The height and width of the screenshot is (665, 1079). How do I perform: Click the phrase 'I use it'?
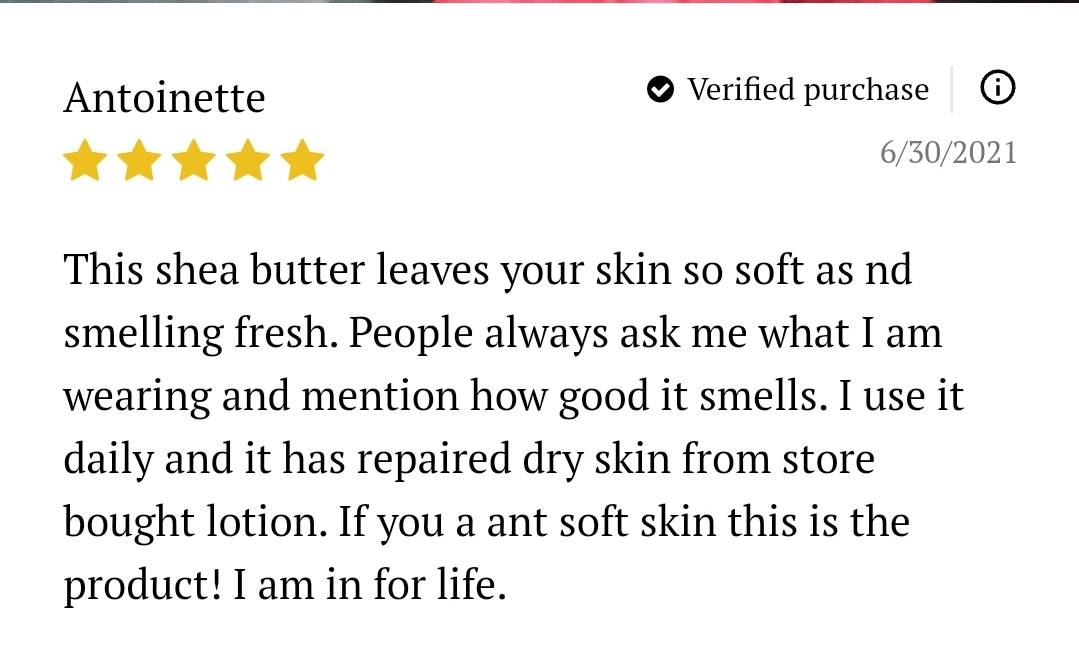(x=901, y=396)
